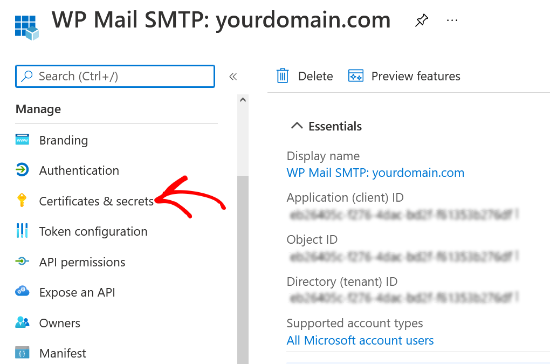Click the Manage section heading

coord(38,109)
